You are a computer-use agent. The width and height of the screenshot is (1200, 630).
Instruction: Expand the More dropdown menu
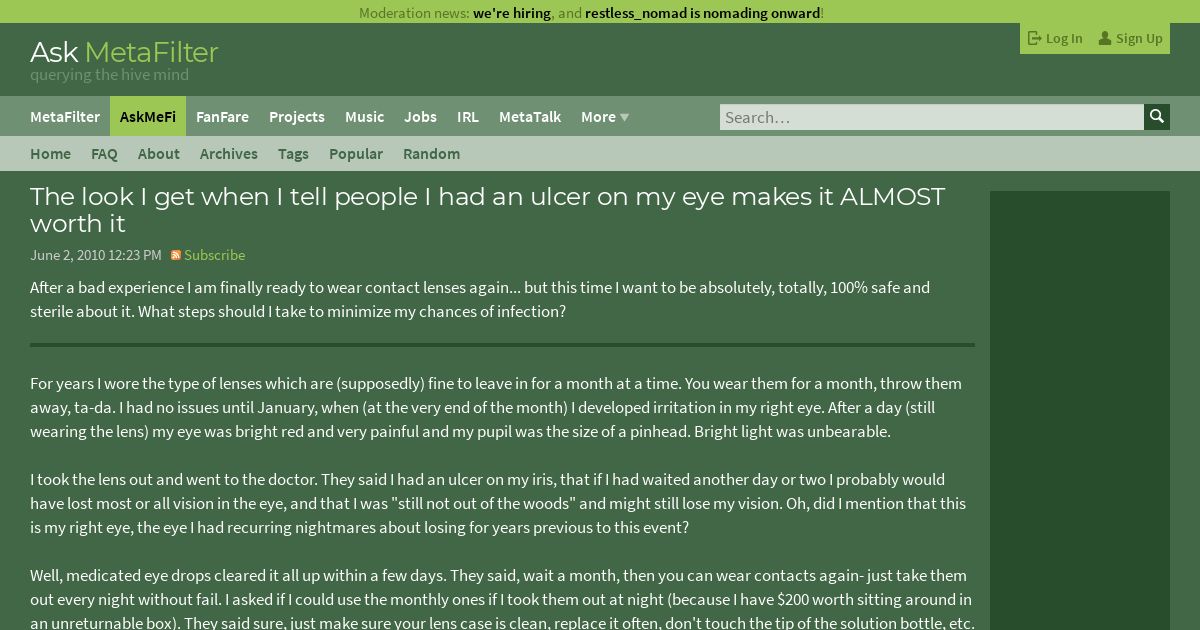tap(605, 116)
